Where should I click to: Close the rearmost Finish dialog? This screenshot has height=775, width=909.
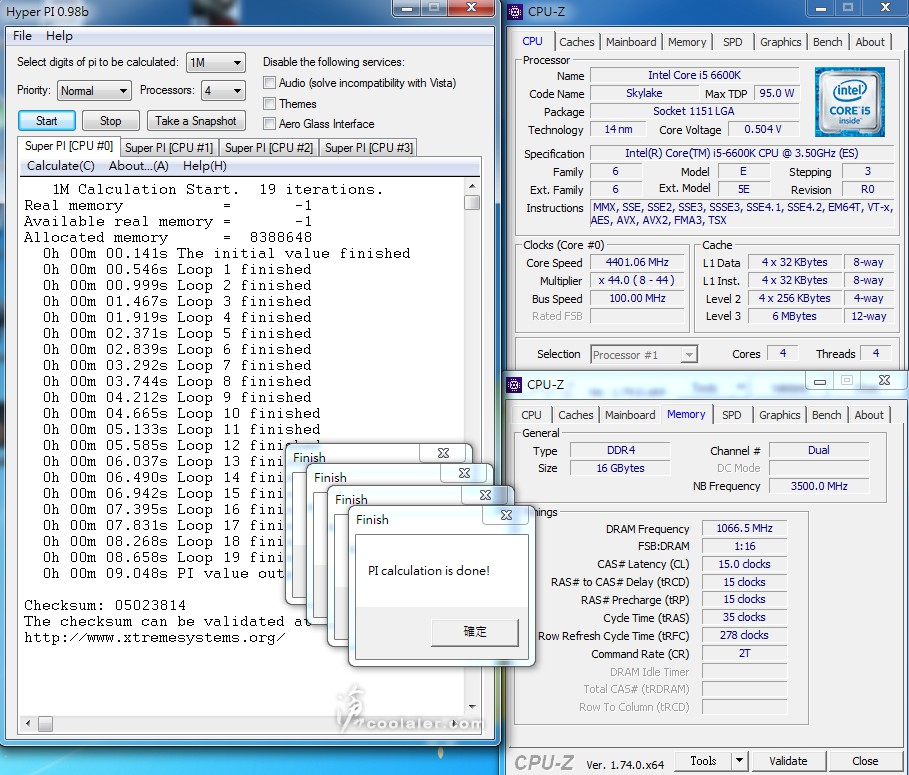click(443, 453)
